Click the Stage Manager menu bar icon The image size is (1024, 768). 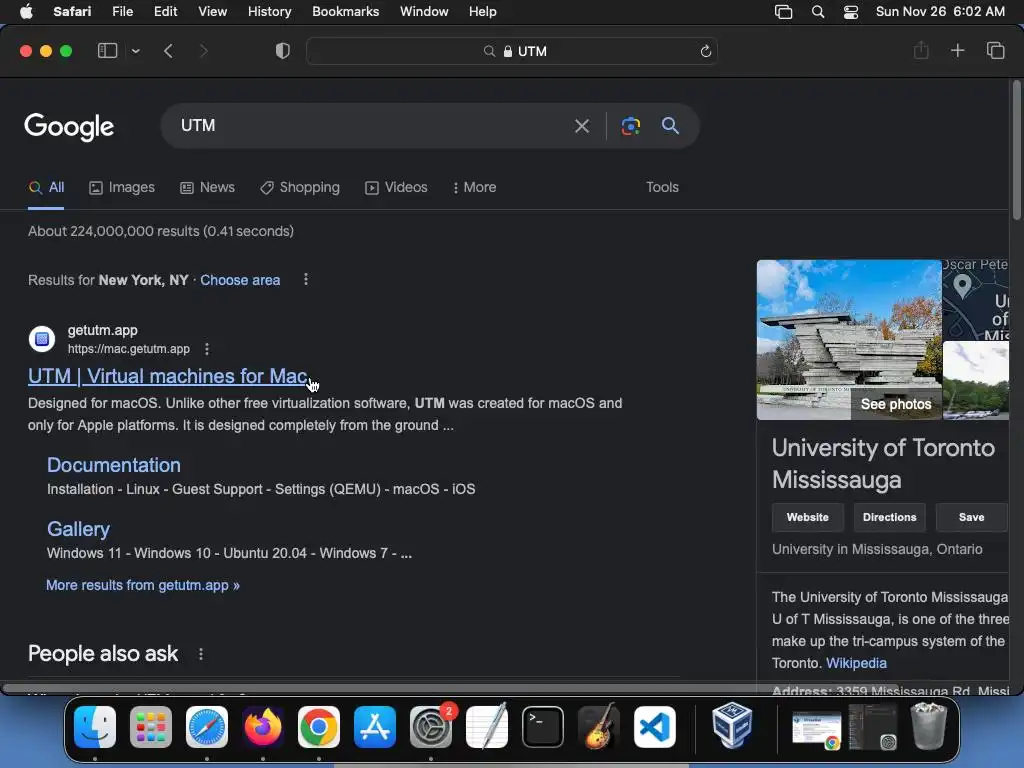coord(783,12)
